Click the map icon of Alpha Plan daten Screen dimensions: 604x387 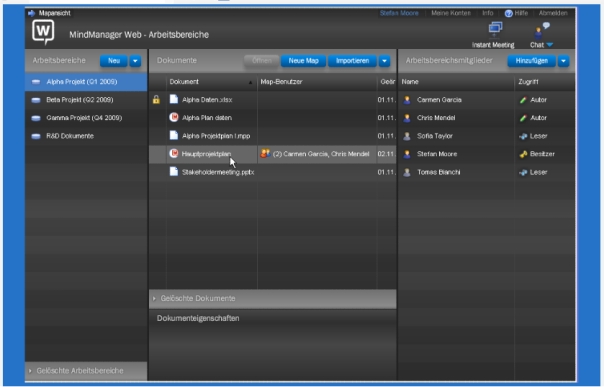[174, 117]
